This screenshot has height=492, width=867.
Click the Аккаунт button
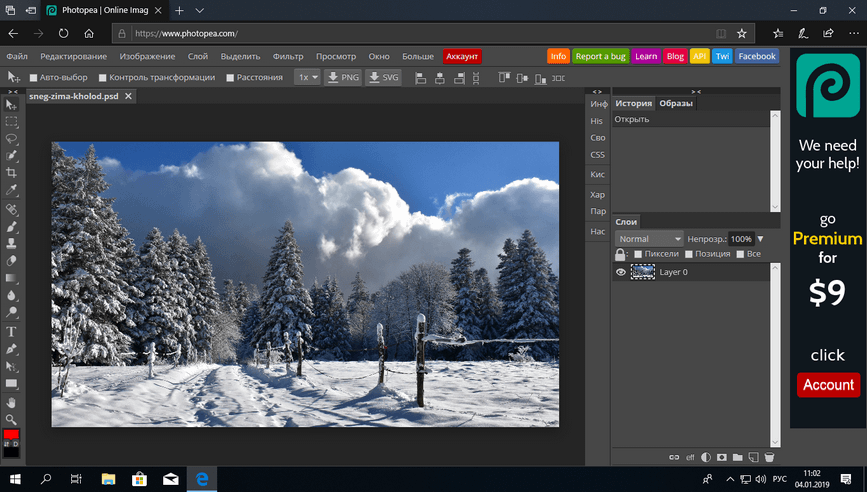(x=462, y=56)
